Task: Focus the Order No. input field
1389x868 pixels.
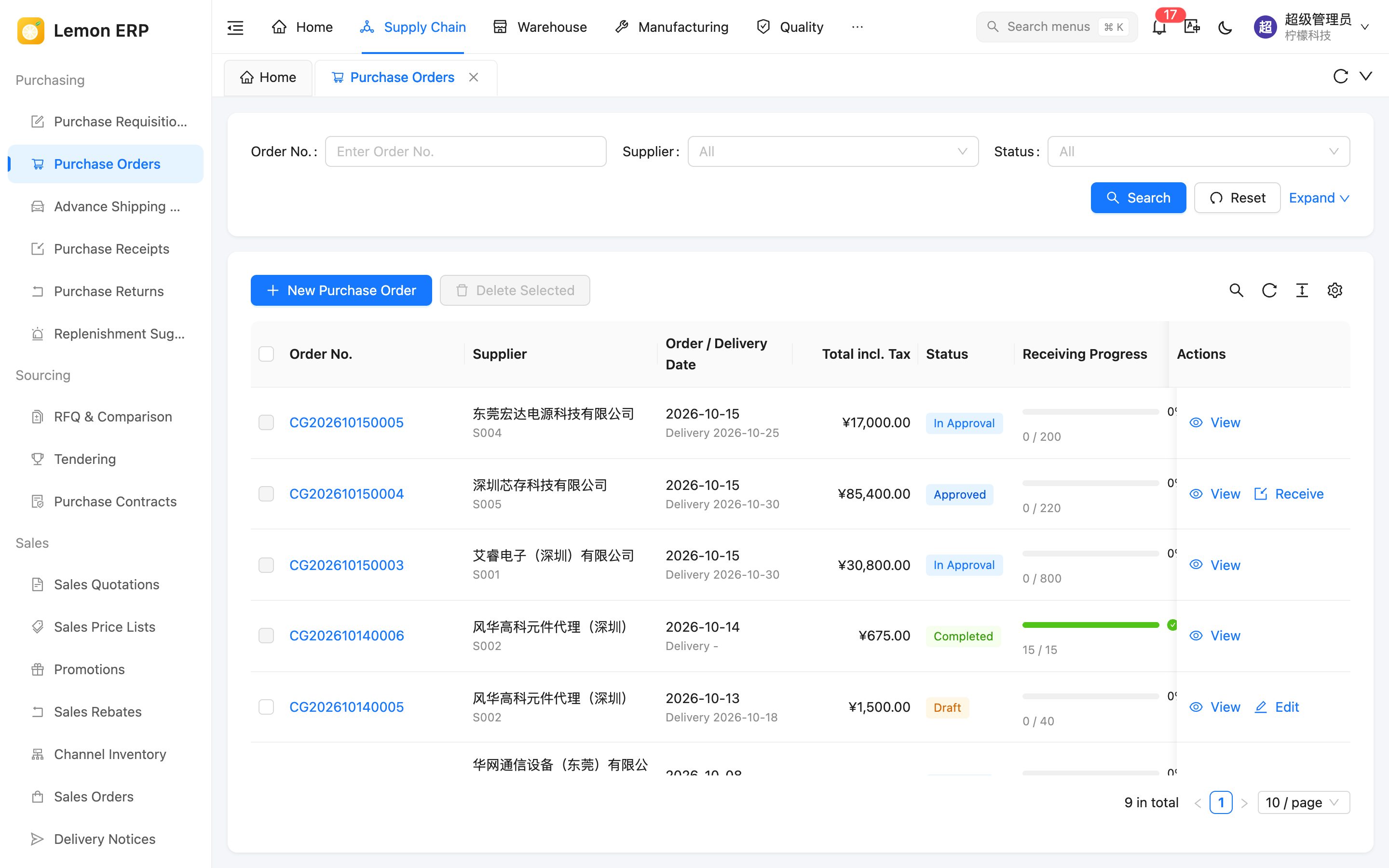Action: (x=465, y=151)
